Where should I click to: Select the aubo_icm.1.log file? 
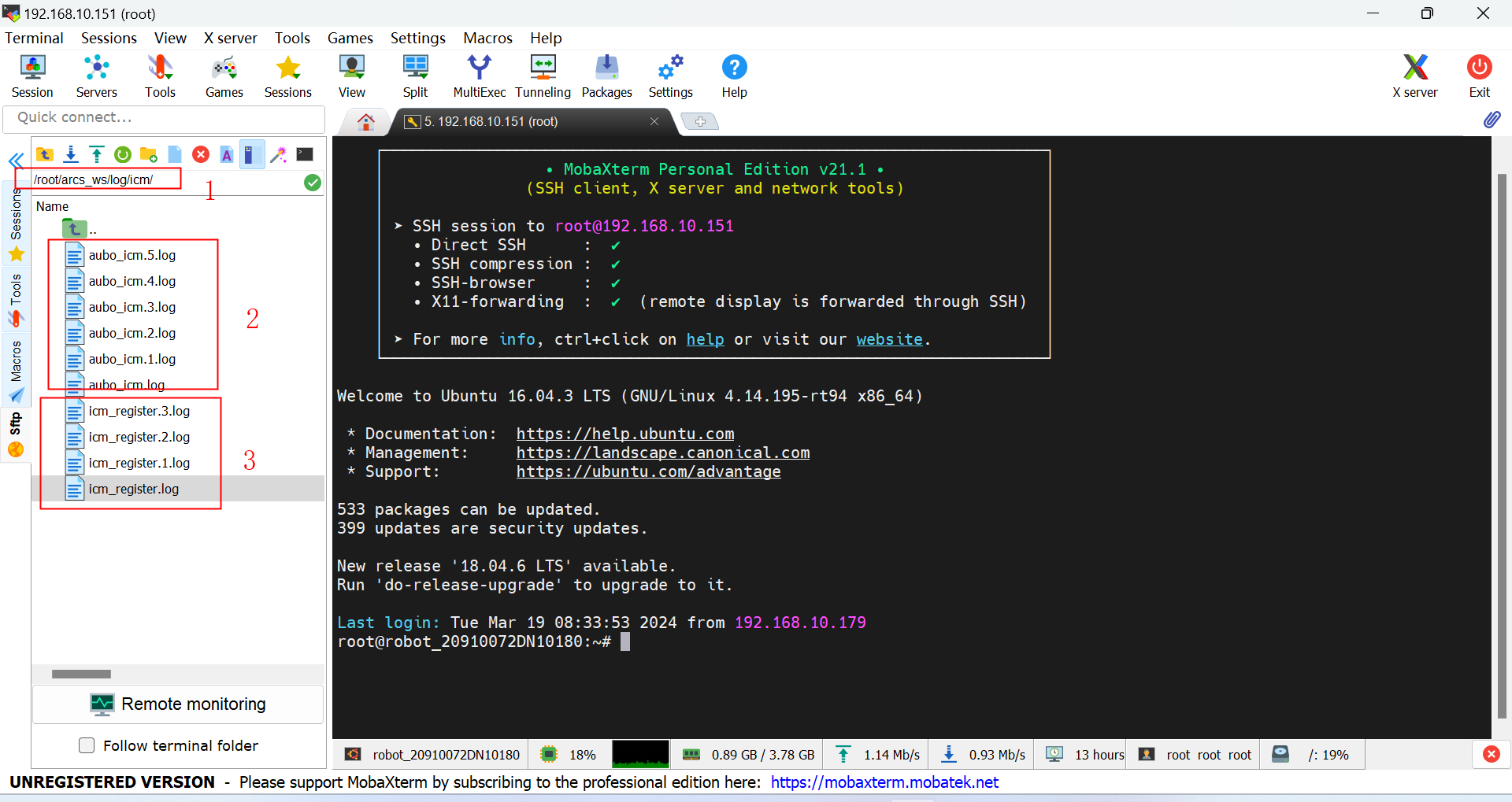(x=132, y=359)
